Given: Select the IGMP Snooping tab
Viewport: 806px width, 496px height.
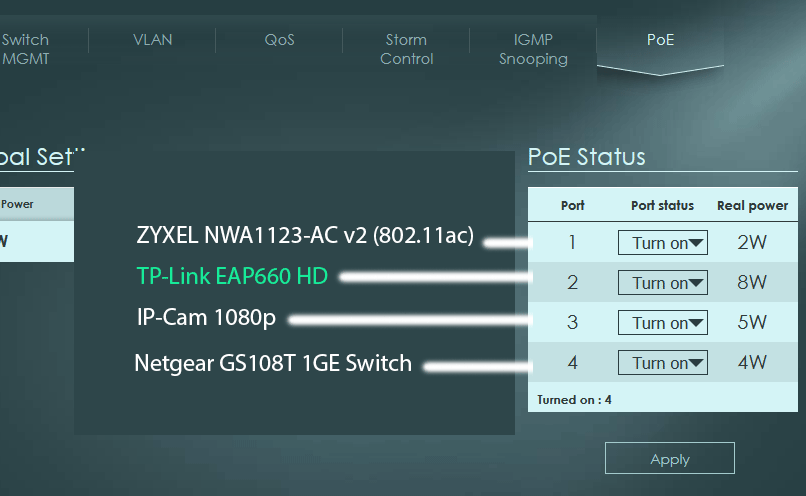Looking at the screenshot, I should tap(533, 49).
